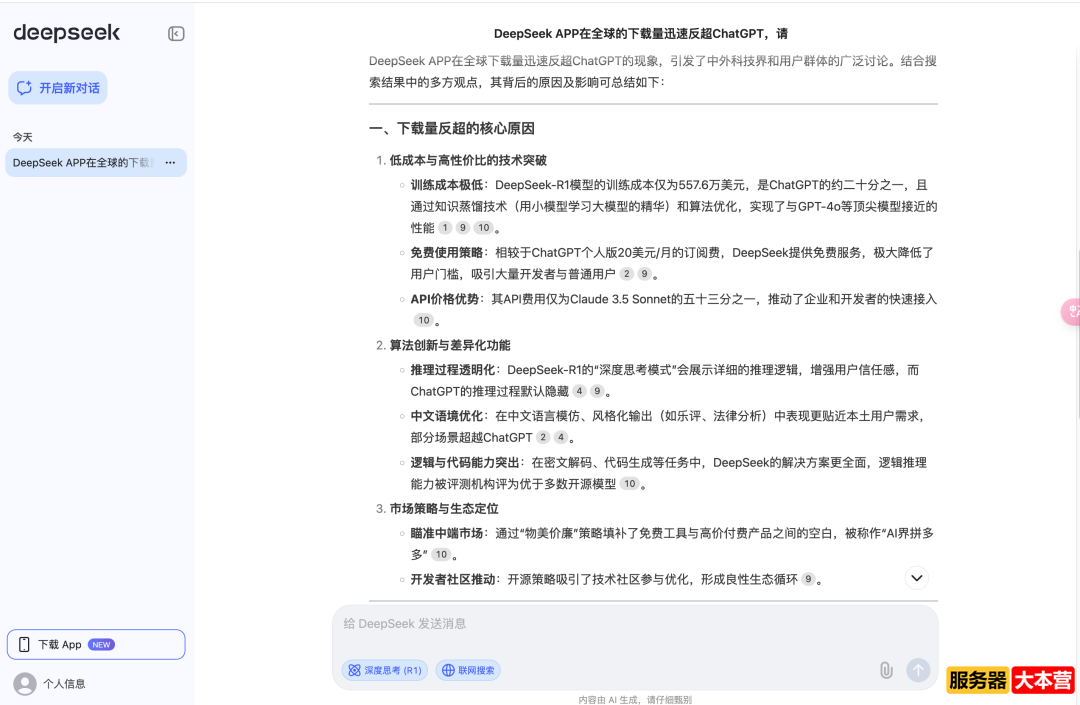Screen dimensions: 1080x705
Task: Click the heading 一、下载量反超的核心原因
Action: pos(452,129)
